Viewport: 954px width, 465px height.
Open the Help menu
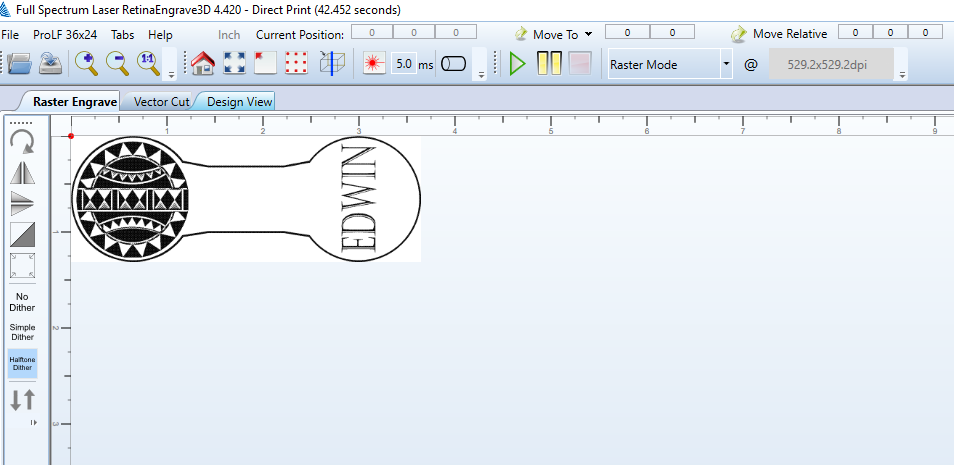[161, 35]
